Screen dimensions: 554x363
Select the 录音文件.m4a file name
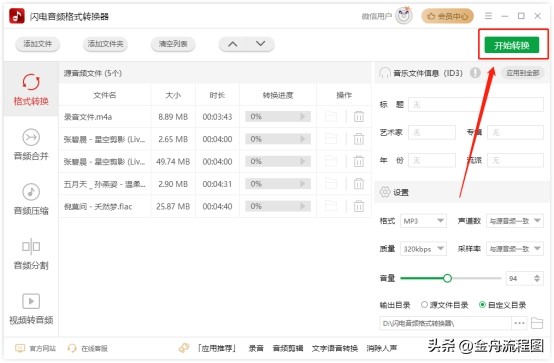88,117
